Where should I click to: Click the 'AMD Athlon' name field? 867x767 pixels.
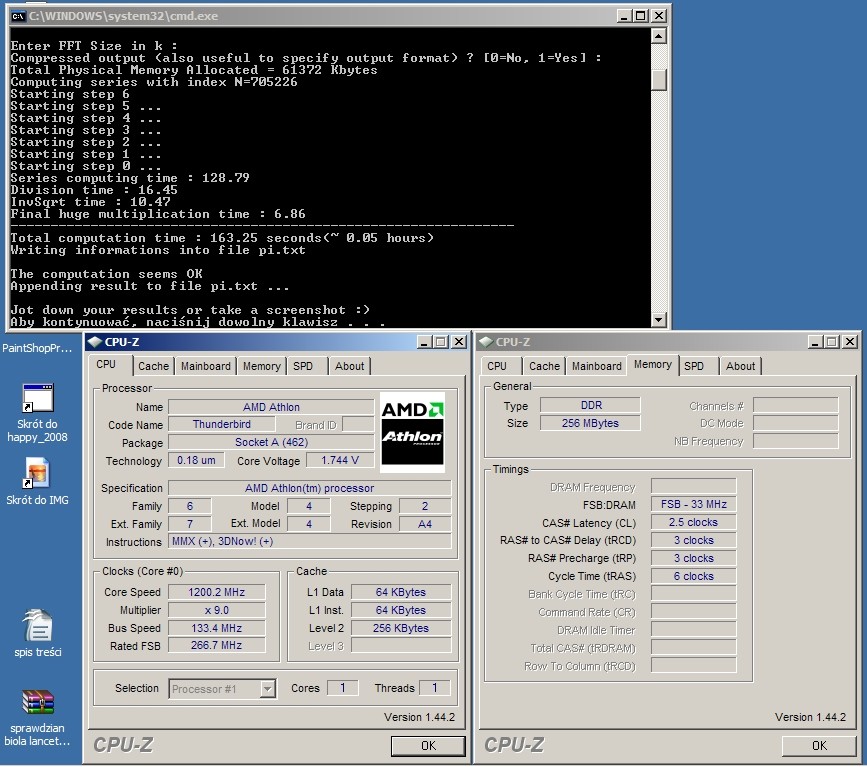tap(271, 407)
